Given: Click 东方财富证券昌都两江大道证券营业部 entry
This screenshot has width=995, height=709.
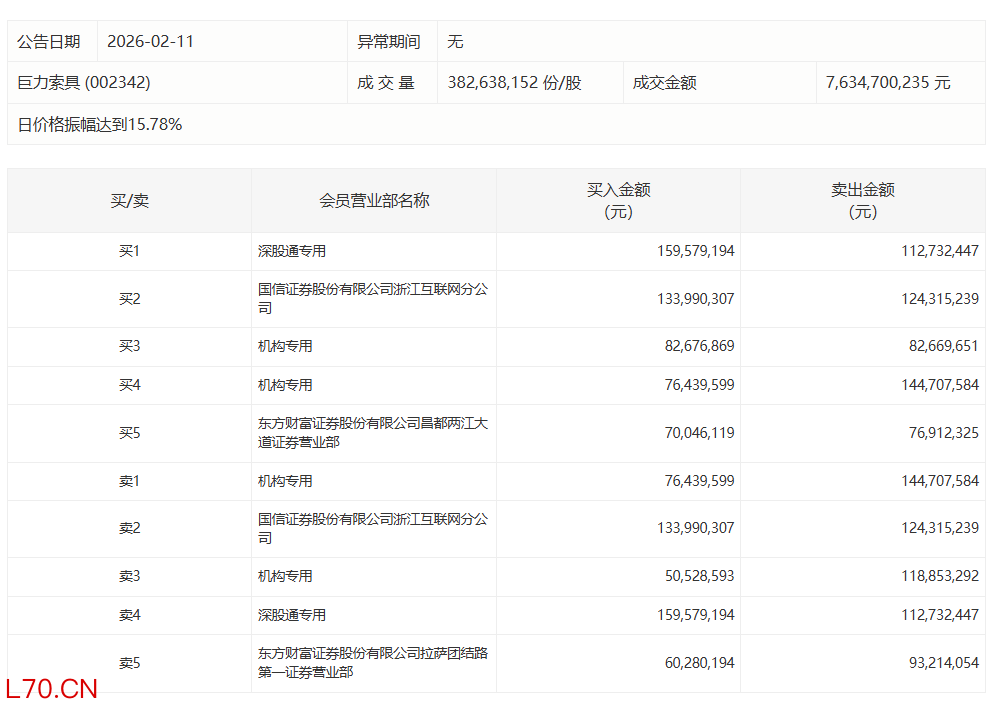Looking at the screenshot, I should coord(372,433).
